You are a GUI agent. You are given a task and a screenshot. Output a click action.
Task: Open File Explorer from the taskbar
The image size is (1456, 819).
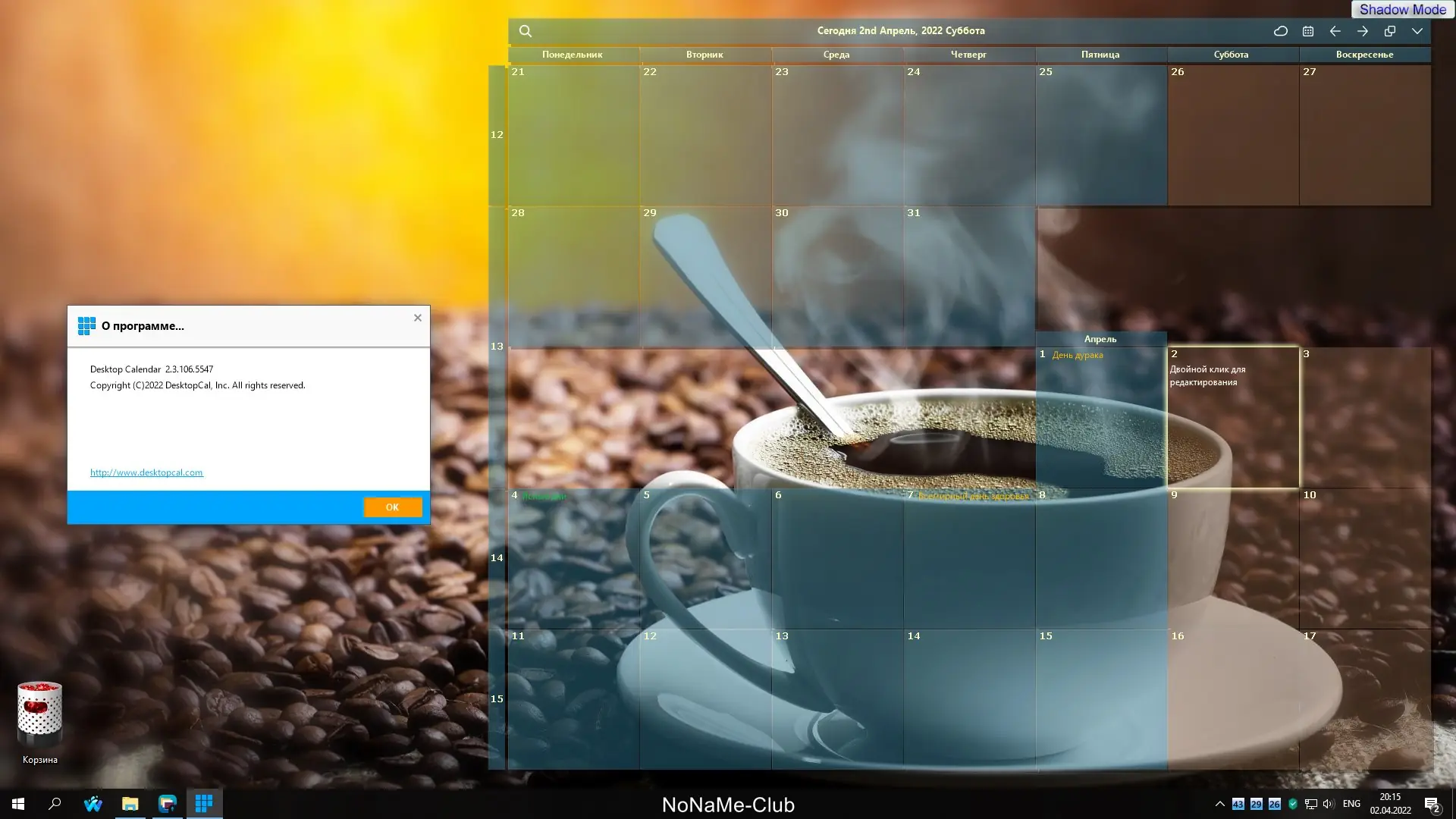pyautogui.click(x=130, y=803)
